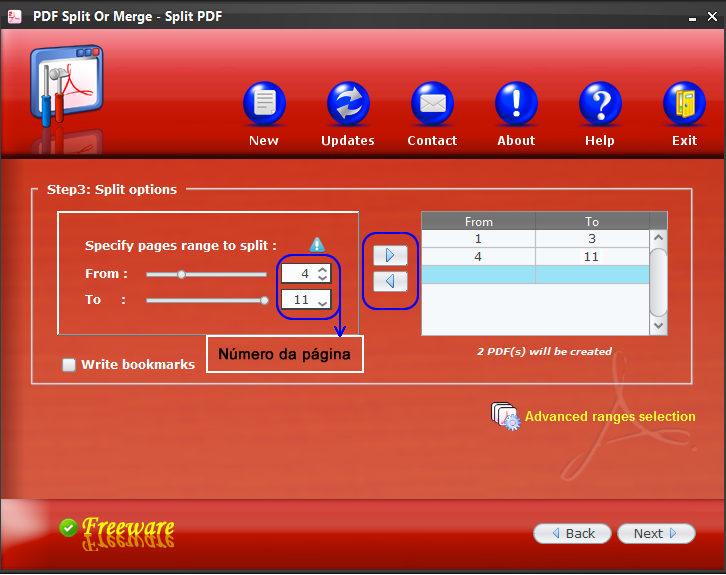Decrease the To page number spinner
Viewport: 726px width, 575px height.
[322, 304]
